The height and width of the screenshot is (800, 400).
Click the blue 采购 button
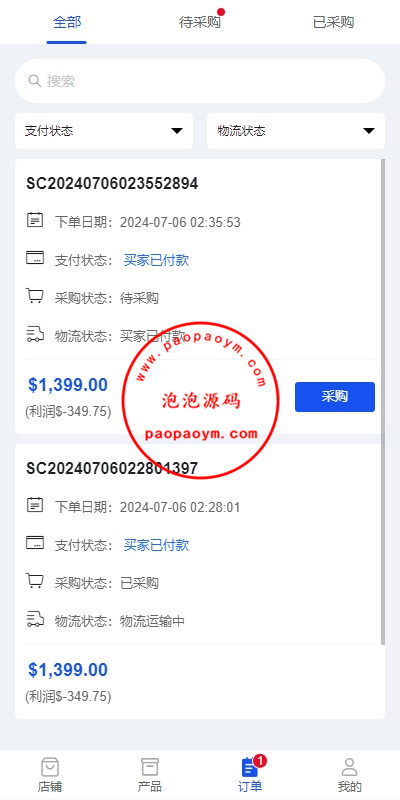pyautogui.click(x=335, y=396)
